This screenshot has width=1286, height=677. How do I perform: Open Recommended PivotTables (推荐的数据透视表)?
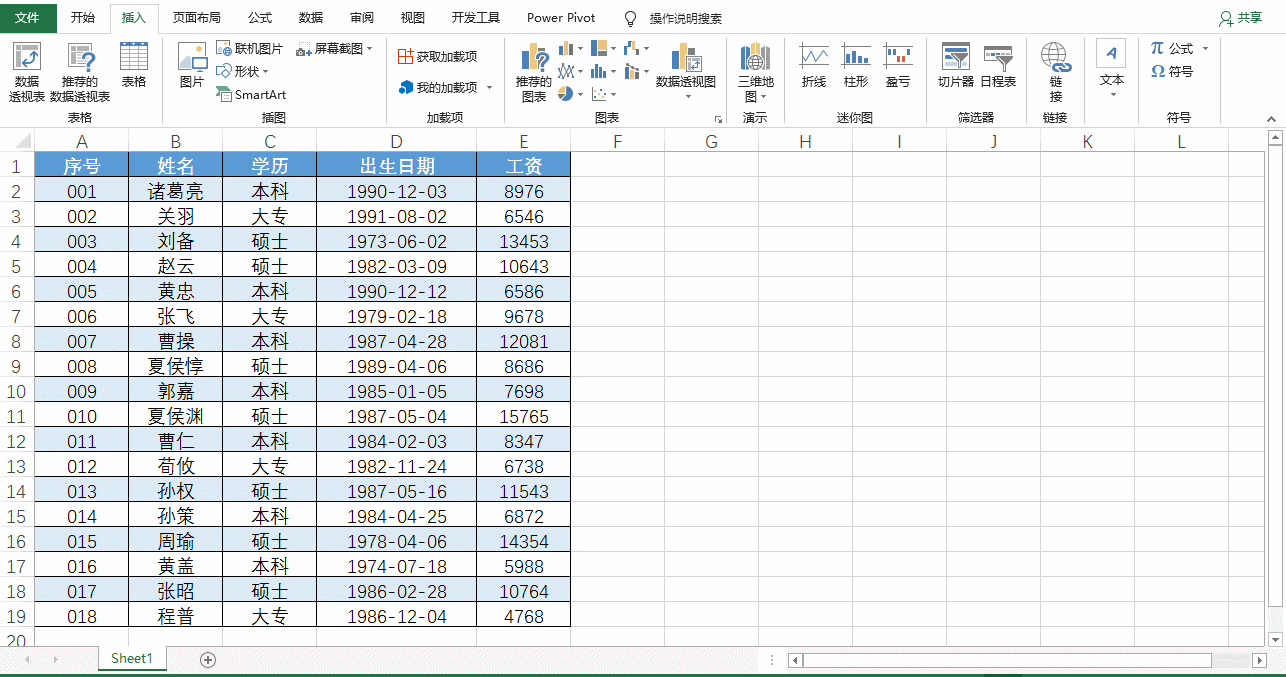click(80, 72)
